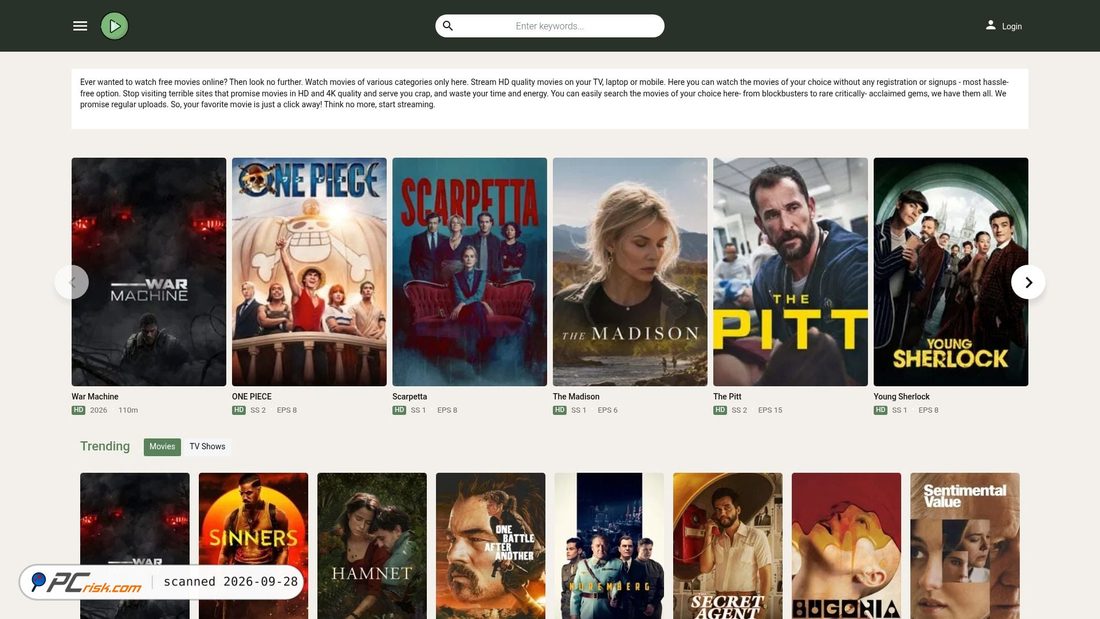
Task: Open the Hamnet trending poster
Action: click(372, 546)
